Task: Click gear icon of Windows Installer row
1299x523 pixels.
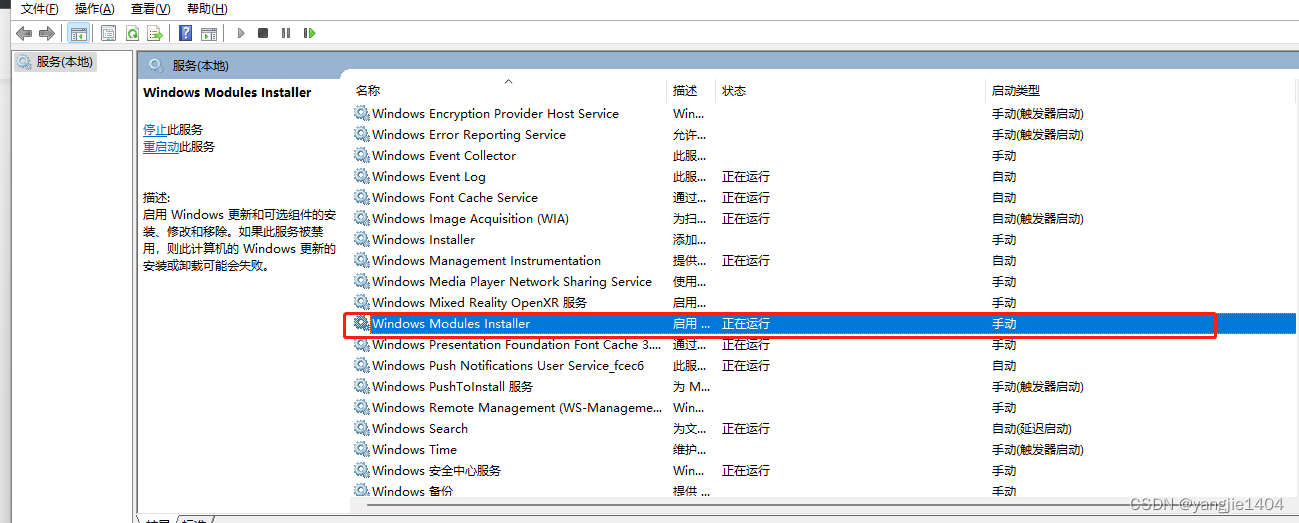Action: (x=361, y=239)
